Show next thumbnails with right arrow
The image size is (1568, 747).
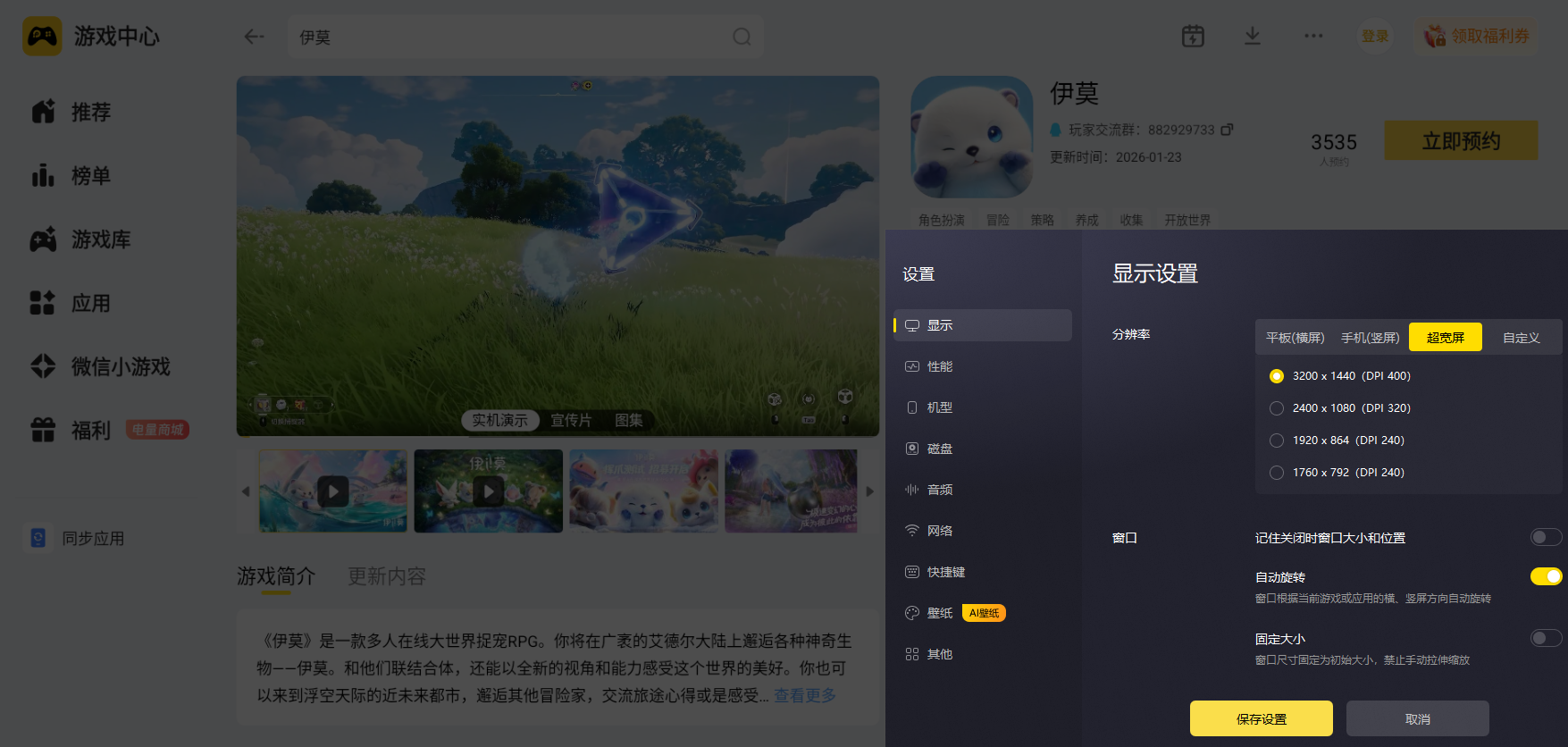point(870,491)
